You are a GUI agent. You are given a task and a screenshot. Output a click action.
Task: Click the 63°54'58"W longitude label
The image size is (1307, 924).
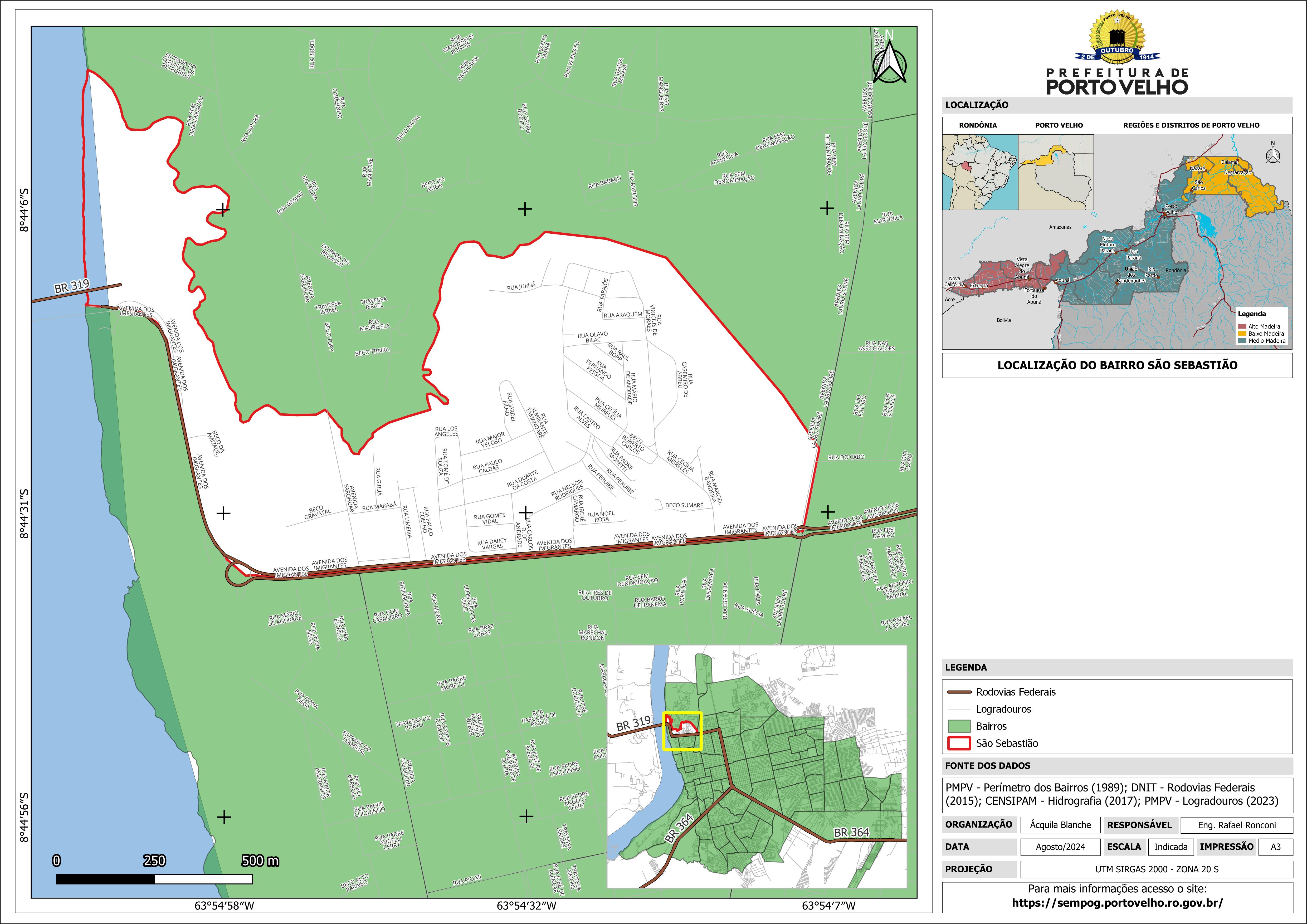[x=224, y=906]
